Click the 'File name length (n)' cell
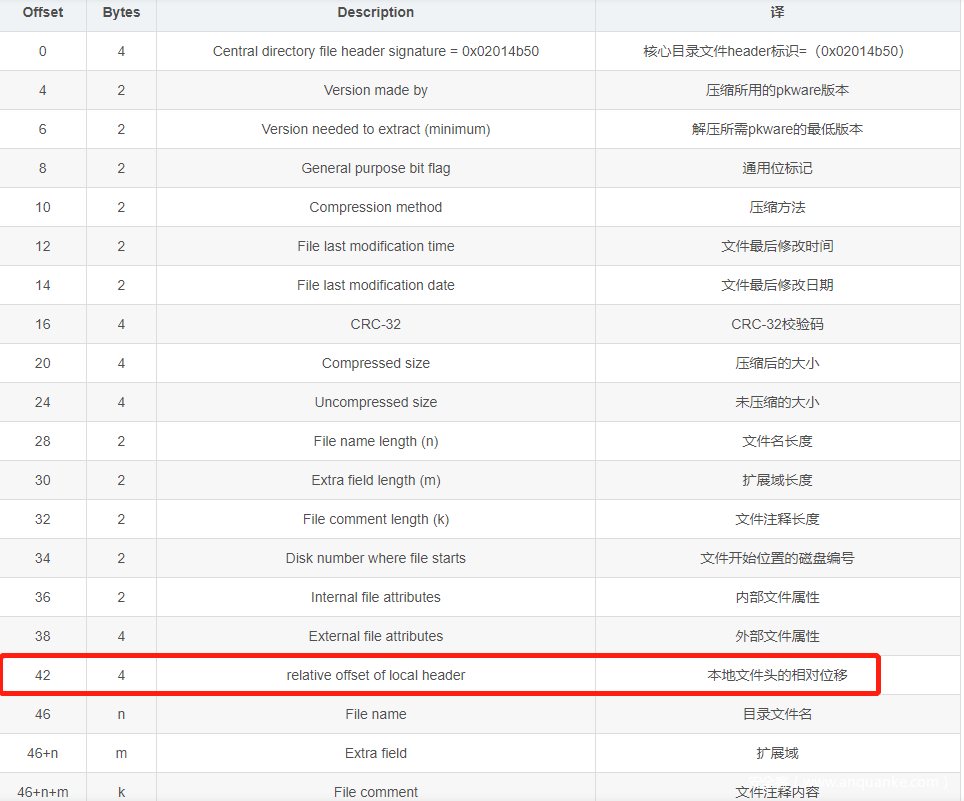964x801 pixels. tap(375, 441)
